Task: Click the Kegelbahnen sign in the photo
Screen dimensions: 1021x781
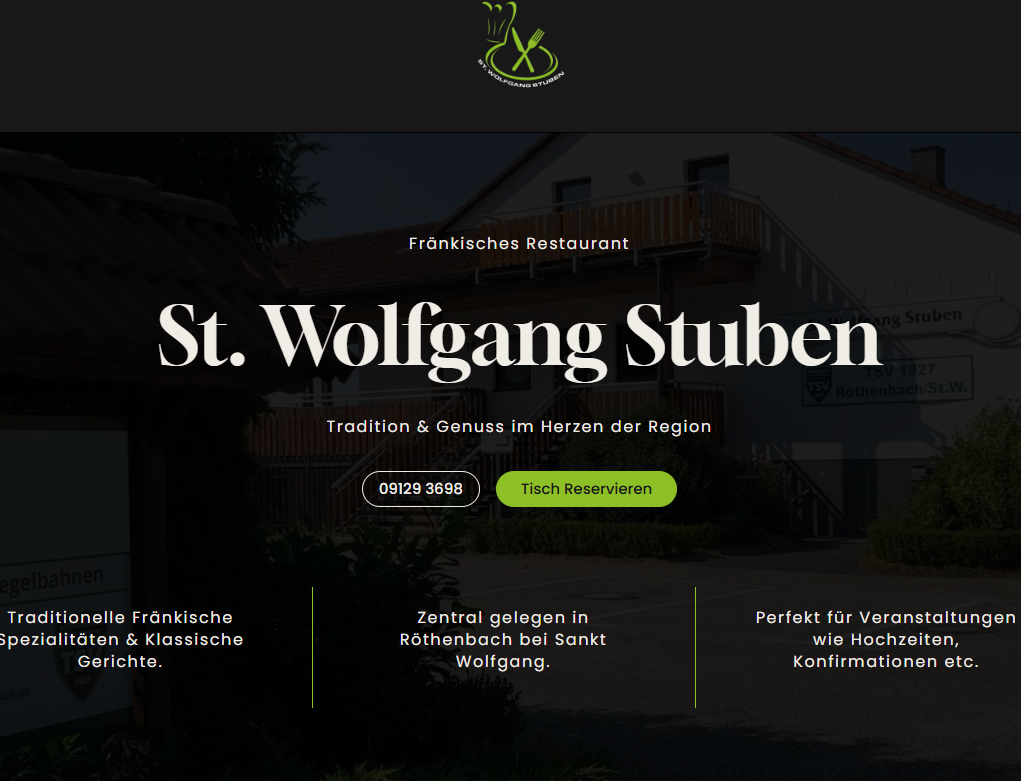Action: [52, 581]
